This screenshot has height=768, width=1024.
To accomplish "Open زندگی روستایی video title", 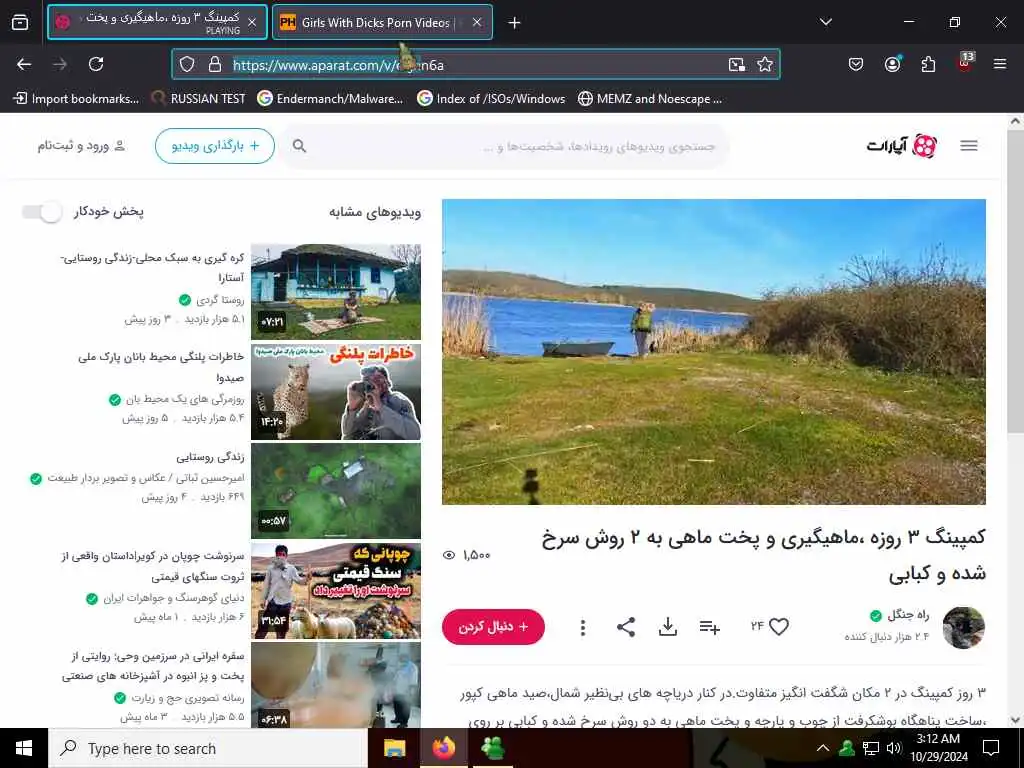I will point(210,456).
